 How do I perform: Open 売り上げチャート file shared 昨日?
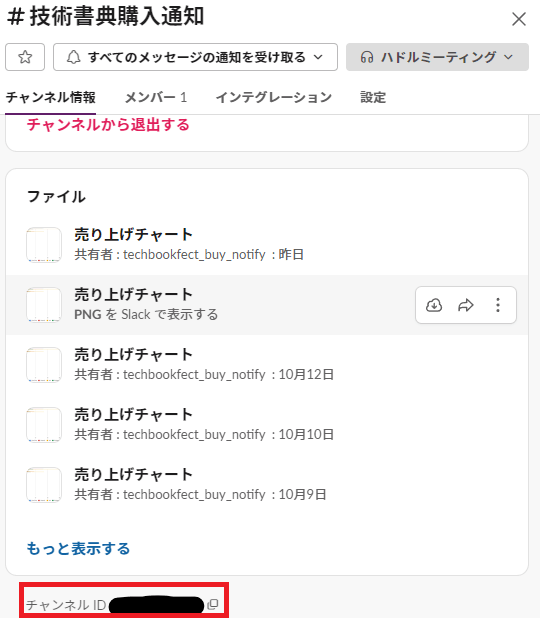tap(267, 245)
